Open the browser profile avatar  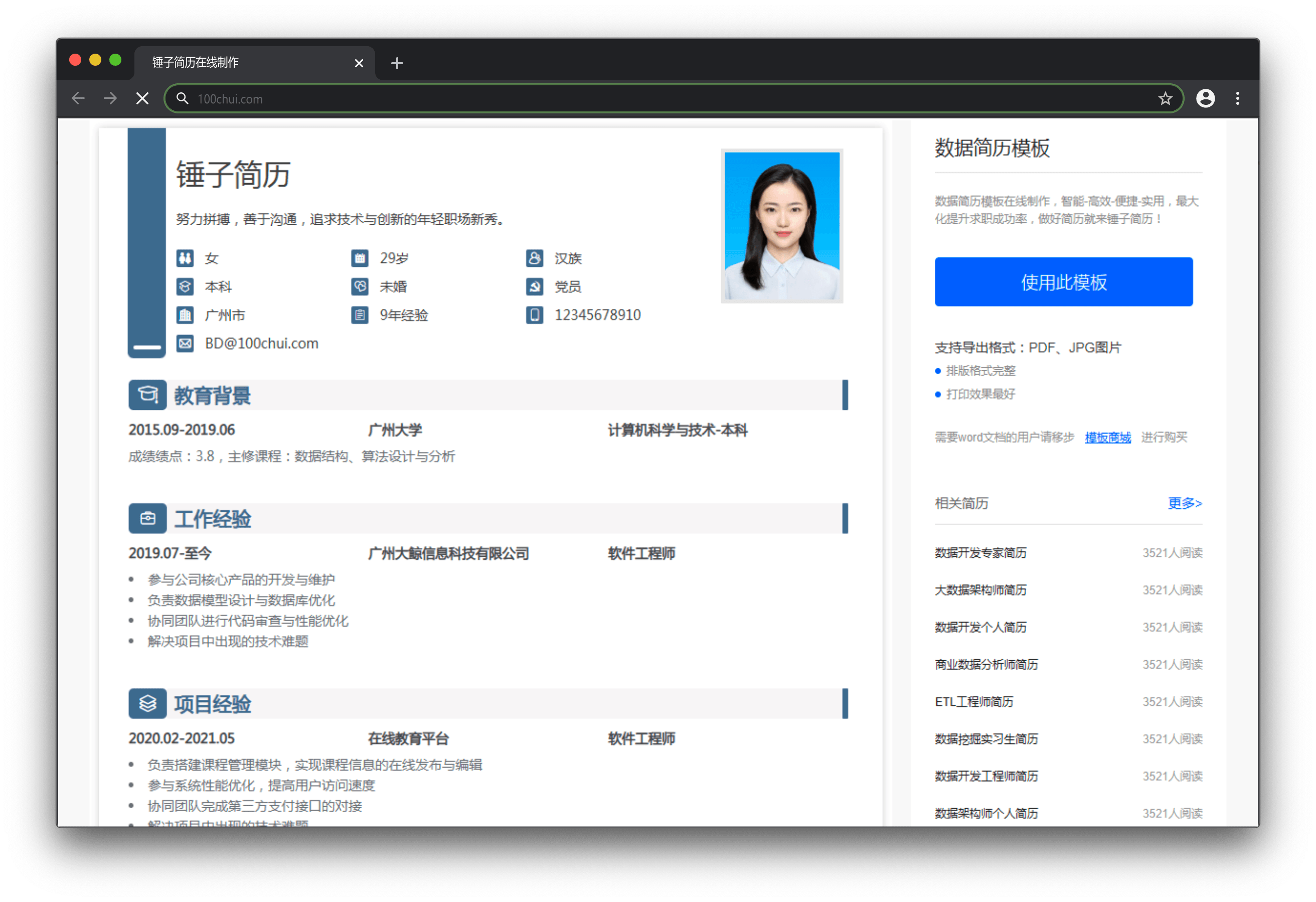point(1205,99)
